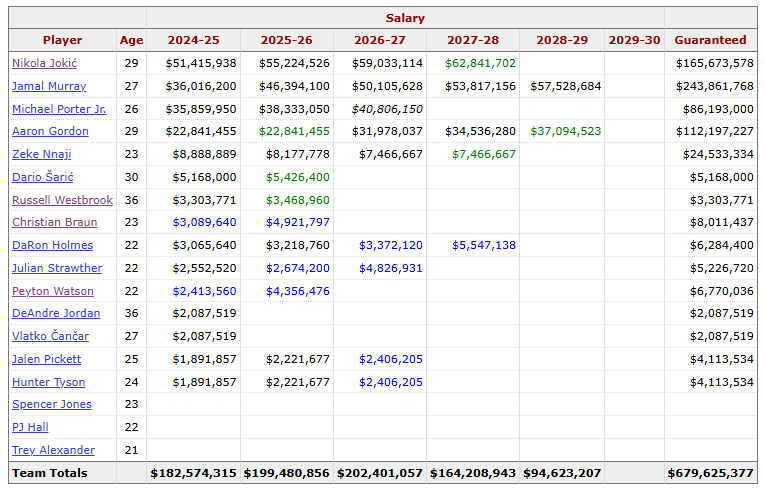Select Team Totals $182,574,315 cell

pos(193,473)
